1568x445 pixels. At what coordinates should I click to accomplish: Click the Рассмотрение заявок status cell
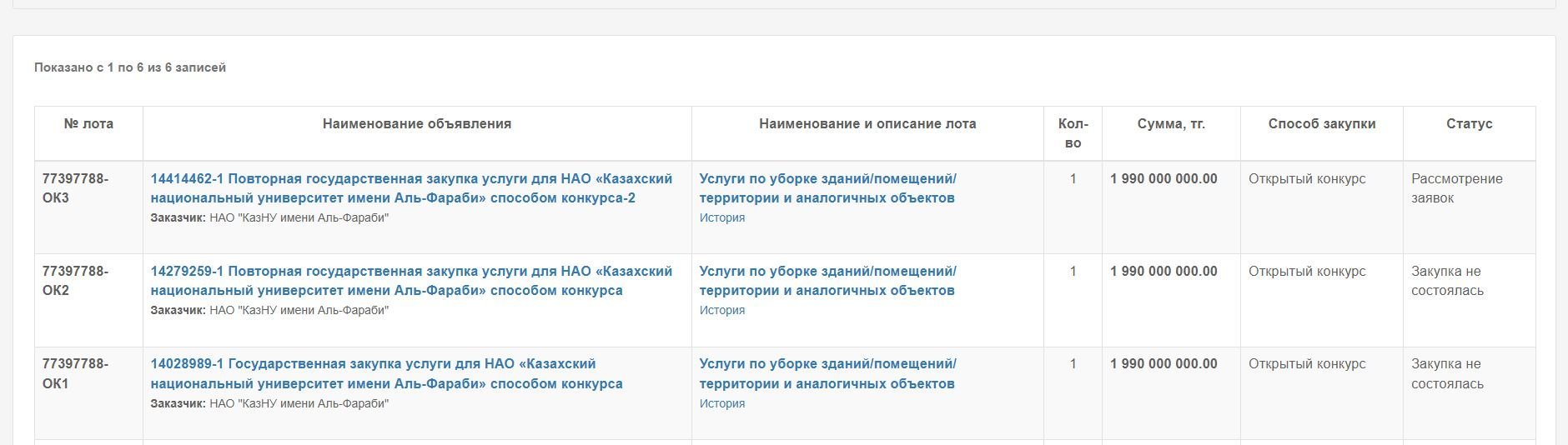[x=1456, y=188]
